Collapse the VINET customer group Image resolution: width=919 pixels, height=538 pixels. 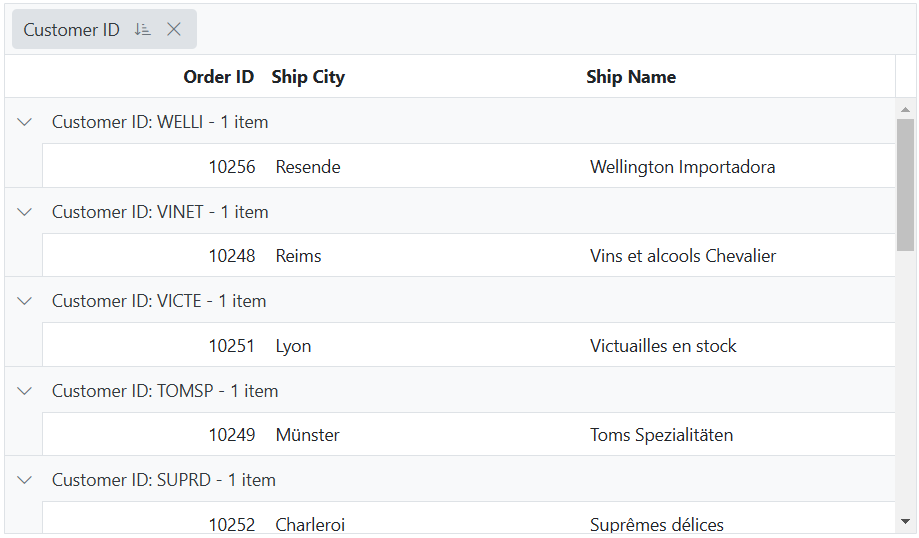point(25,212)
